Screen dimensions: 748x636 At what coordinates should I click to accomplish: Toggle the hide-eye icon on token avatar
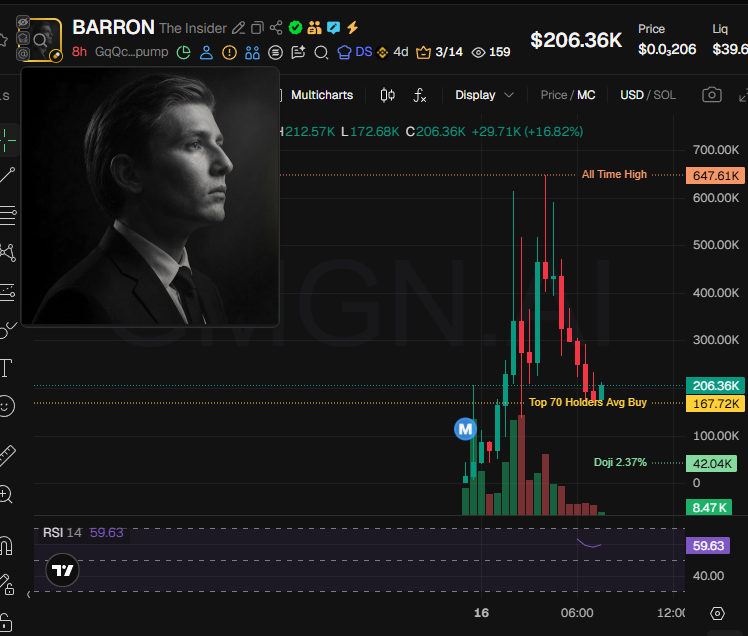click(x=23, y=22)
